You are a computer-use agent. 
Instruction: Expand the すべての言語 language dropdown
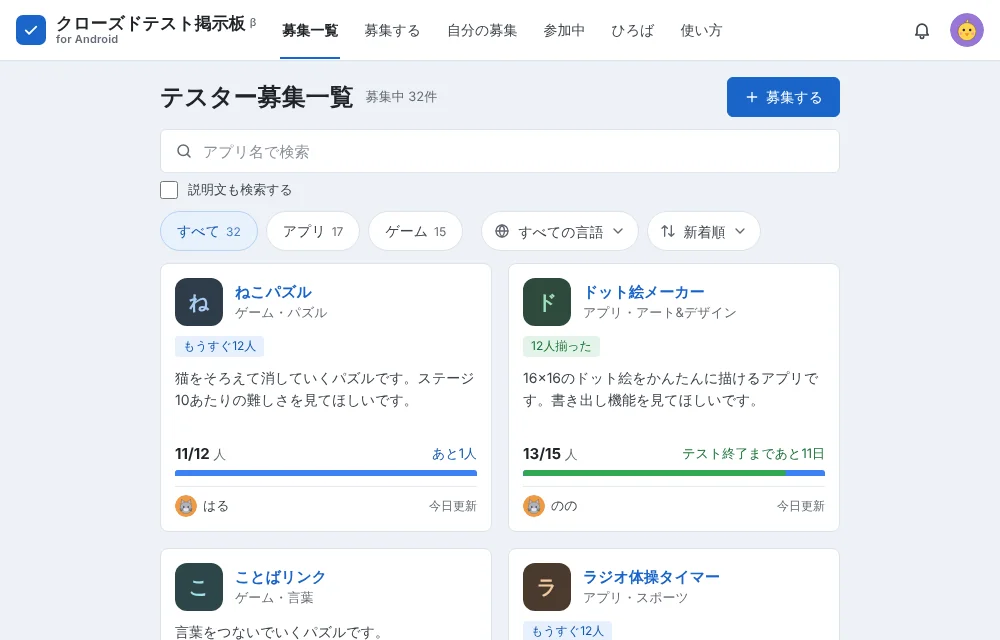coord(559,231)
